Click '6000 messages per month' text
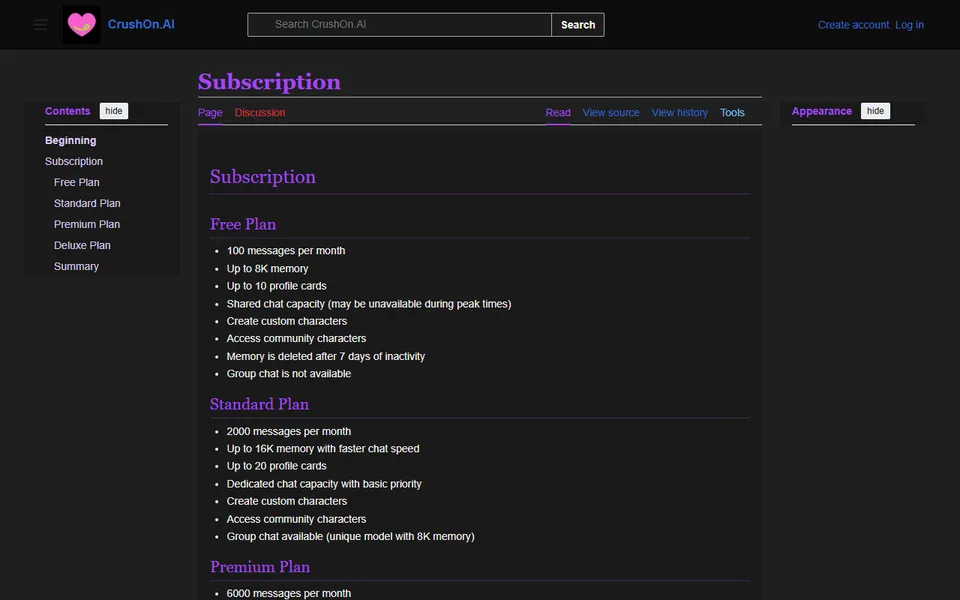The image size is (960, 600). [x=289, y=593]
